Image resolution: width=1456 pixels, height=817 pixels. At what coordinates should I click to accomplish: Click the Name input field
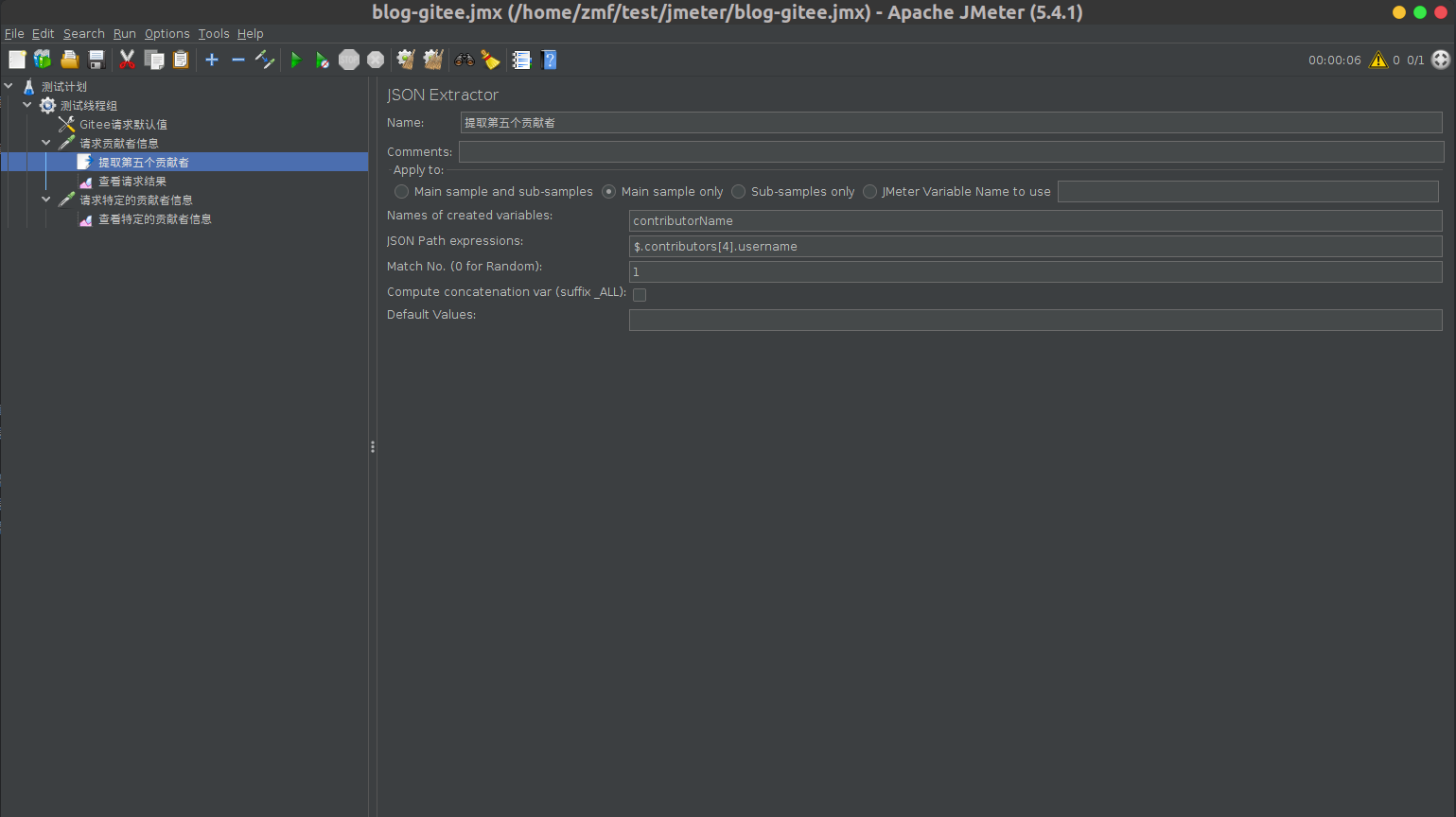[x=951, y=123]
